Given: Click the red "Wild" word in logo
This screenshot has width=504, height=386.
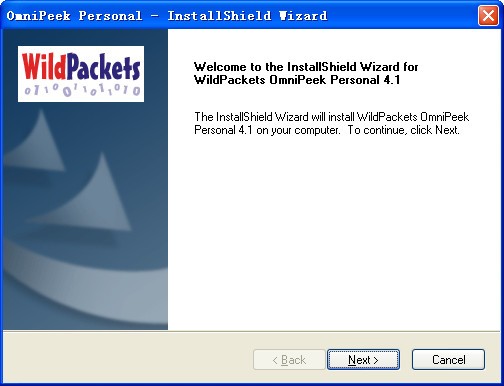Looking at the screenshot, I should 44,66.
